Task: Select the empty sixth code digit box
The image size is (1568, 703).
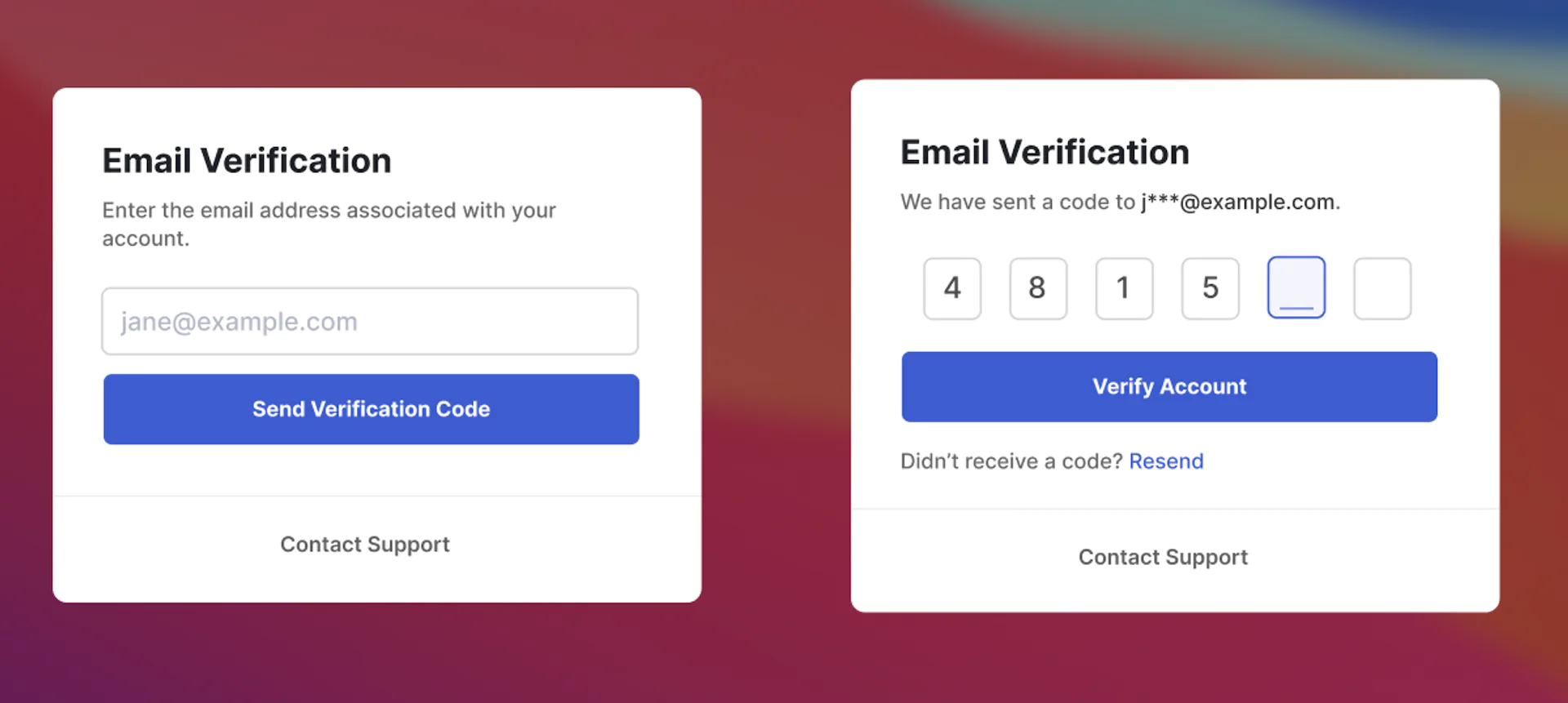Action: (x=1383, y=288)
